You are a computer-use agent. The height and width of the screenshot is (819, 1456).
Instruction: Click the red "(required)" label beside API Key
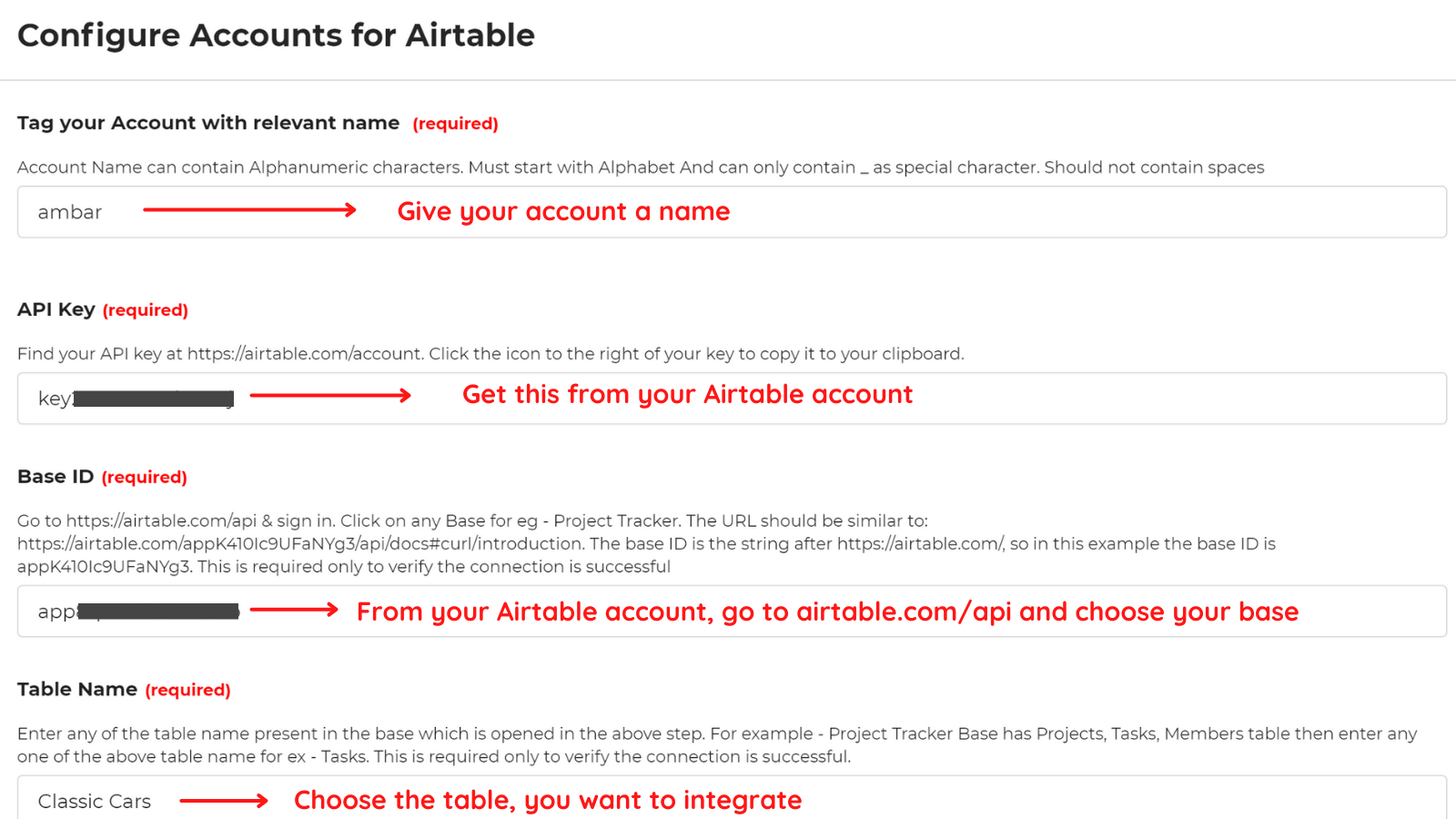click(x=146, y=309)
